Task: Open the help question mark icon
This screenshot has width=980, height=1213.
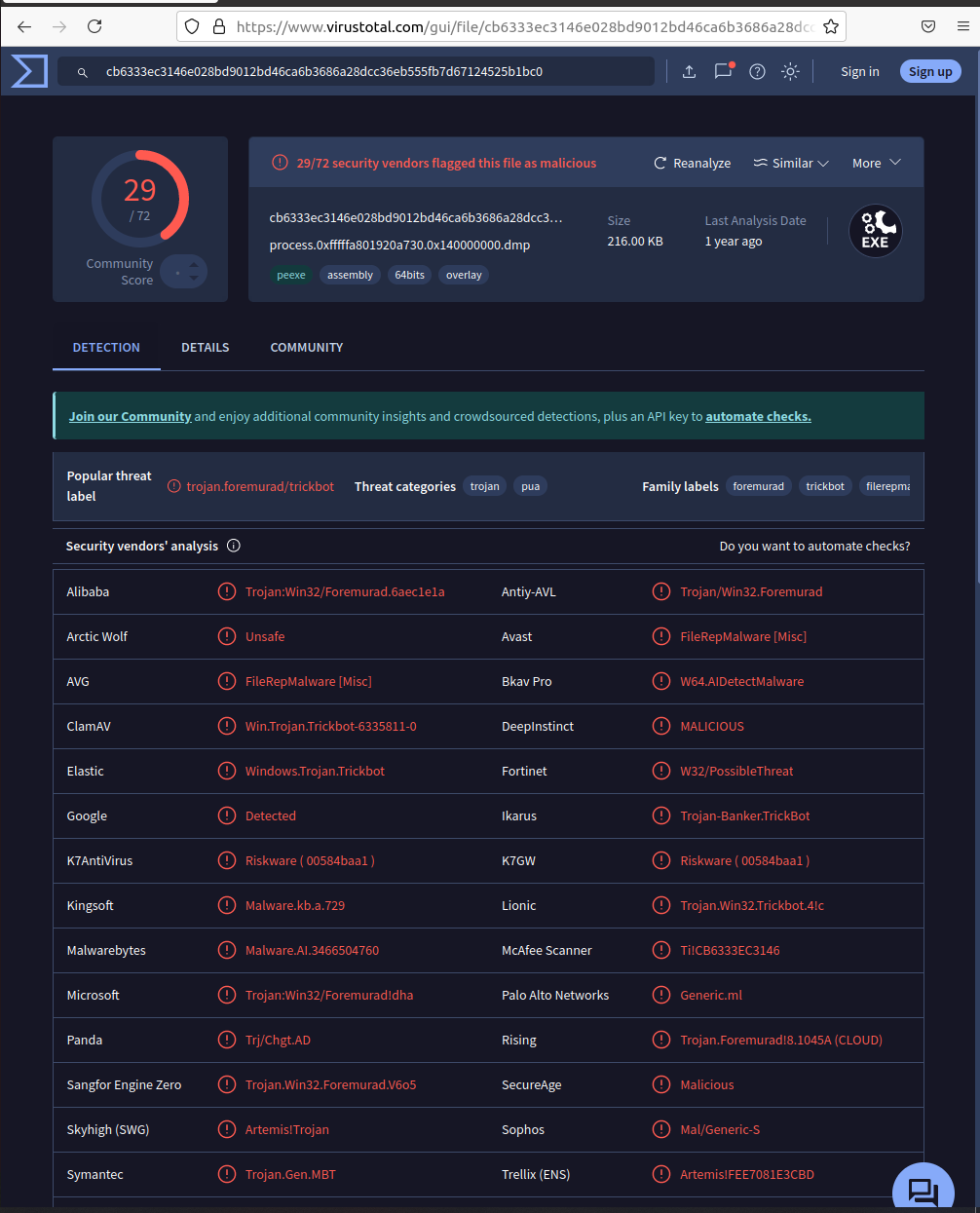Action: point(757,71)
